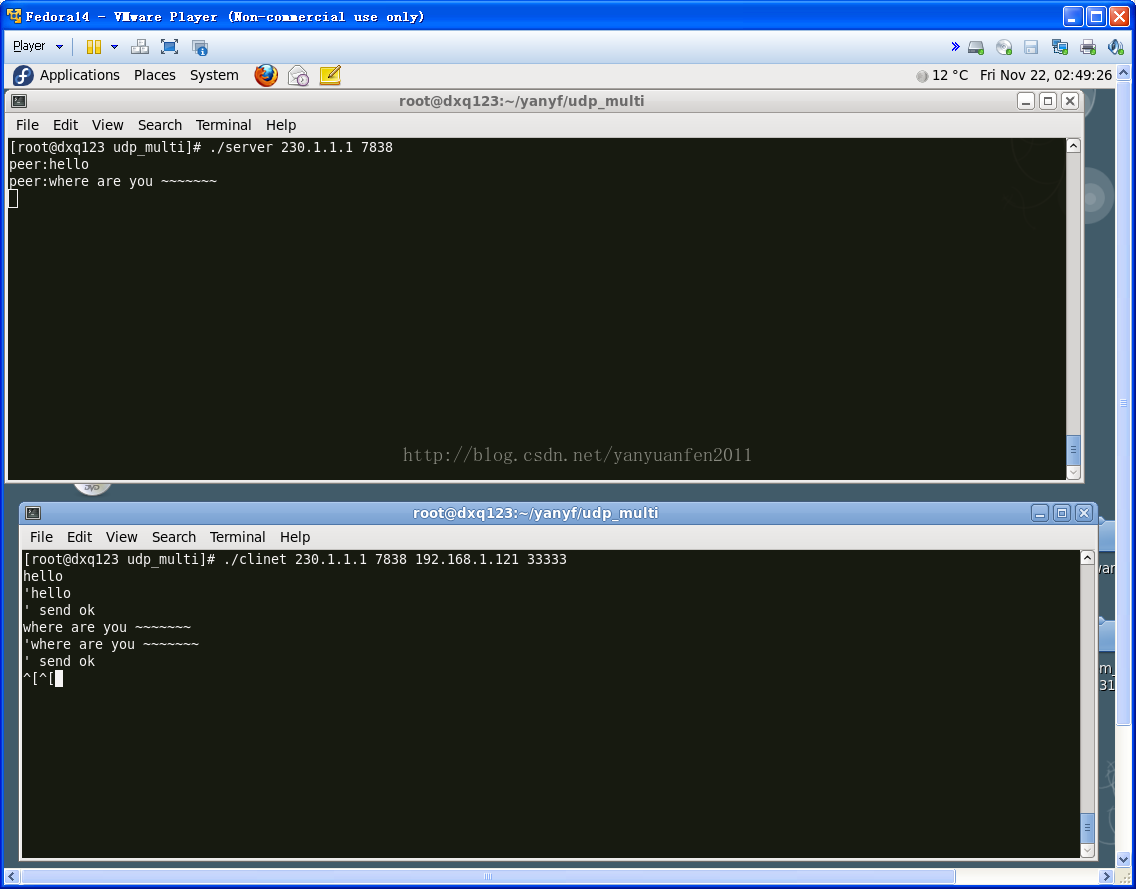
Task: Open View menu in client terminal
Action: click(121, 537)
